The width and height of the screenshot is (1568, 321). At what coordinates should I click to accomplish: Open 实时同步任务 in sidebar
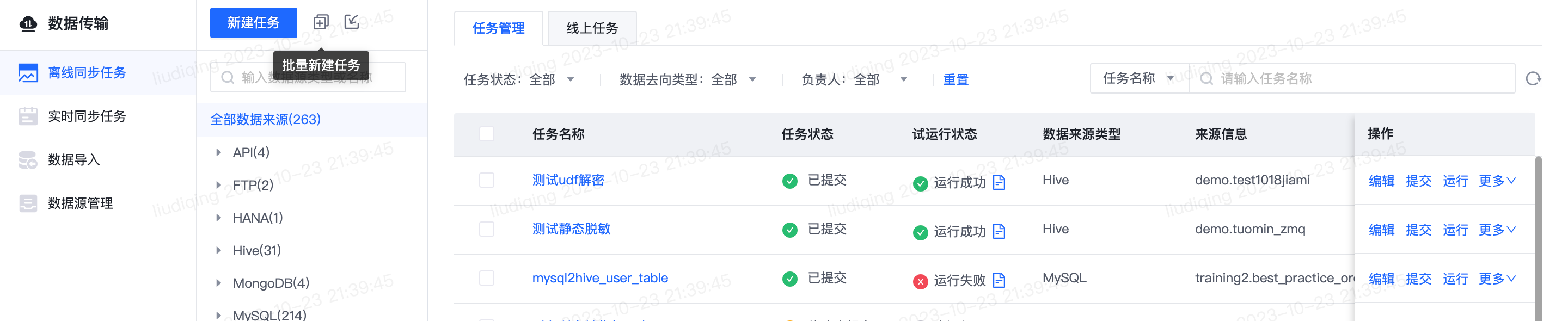87,116
